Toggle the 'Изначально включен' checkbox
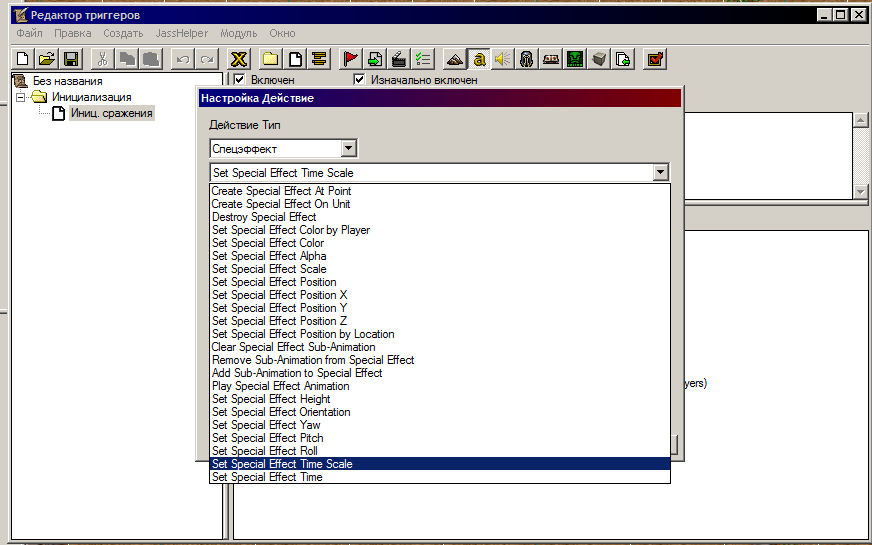872x545 pixels. [359, 80]
